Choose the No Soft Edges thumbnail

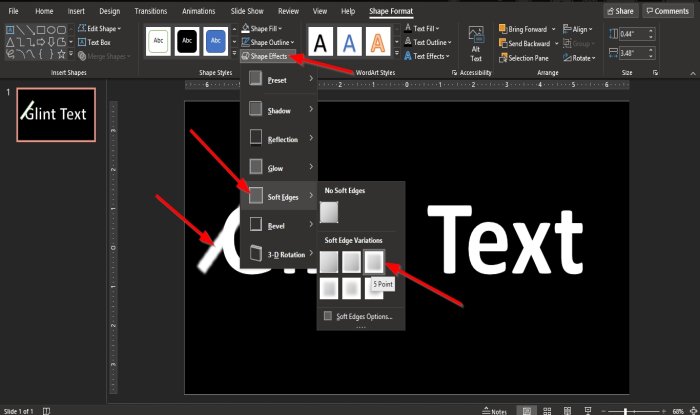(x=329, y=212)
